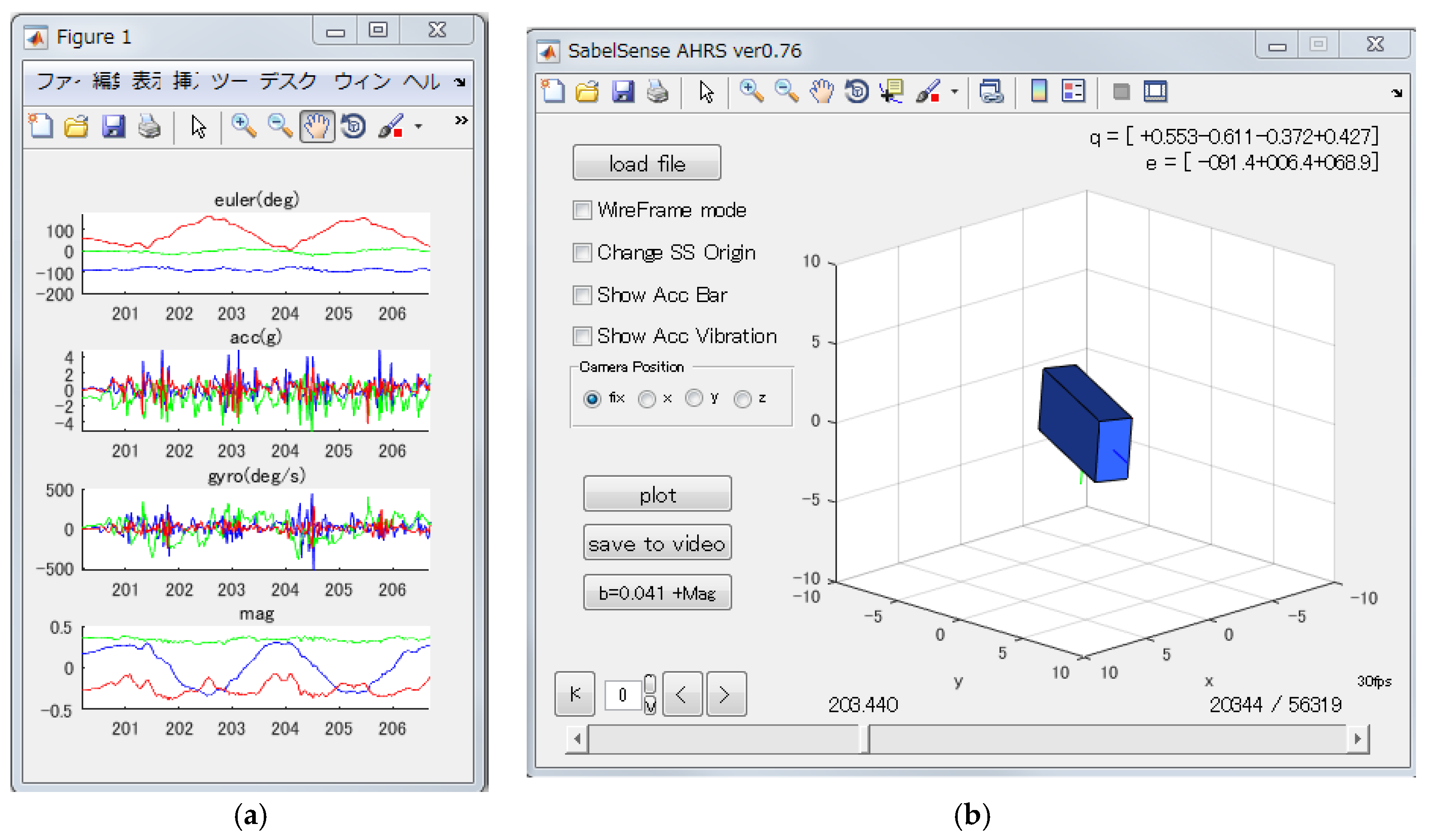The width and height of the screenshot is (1430, 840).
Task: Click Zoom In icon in Figure 1 toolbar
Action: coord(243,126)
